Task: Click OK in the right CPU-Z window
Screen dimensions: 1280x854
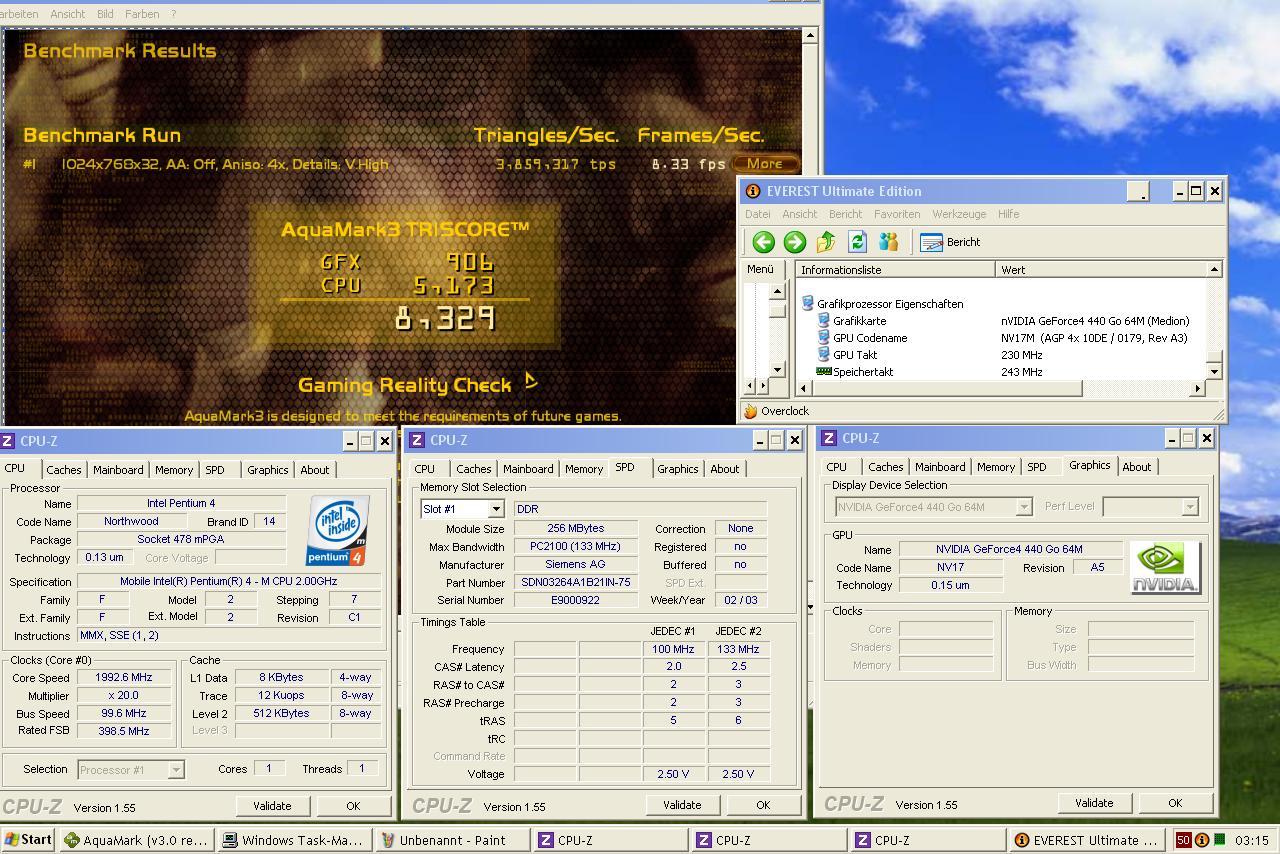Action: (x=1175, y=803)
